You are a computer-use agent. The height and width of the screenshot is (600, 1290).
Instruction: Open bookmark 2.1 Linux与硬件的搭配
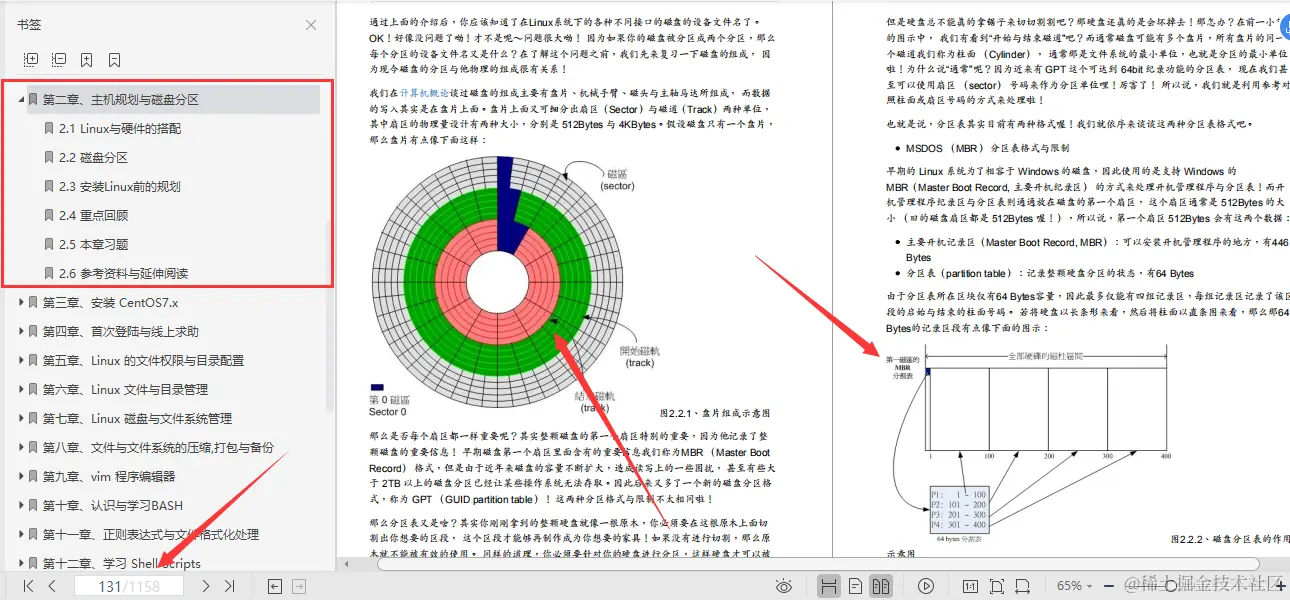point(120,129)
